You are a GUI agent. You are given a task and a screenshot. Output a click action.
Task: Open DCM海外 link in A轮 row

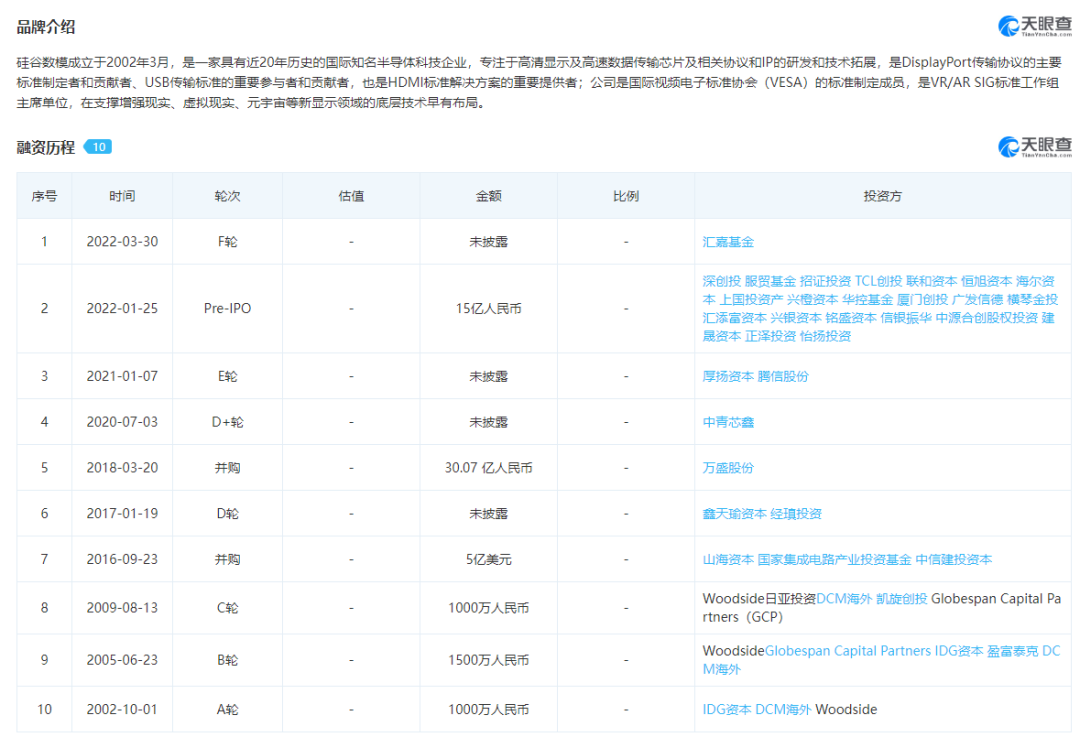783,709
